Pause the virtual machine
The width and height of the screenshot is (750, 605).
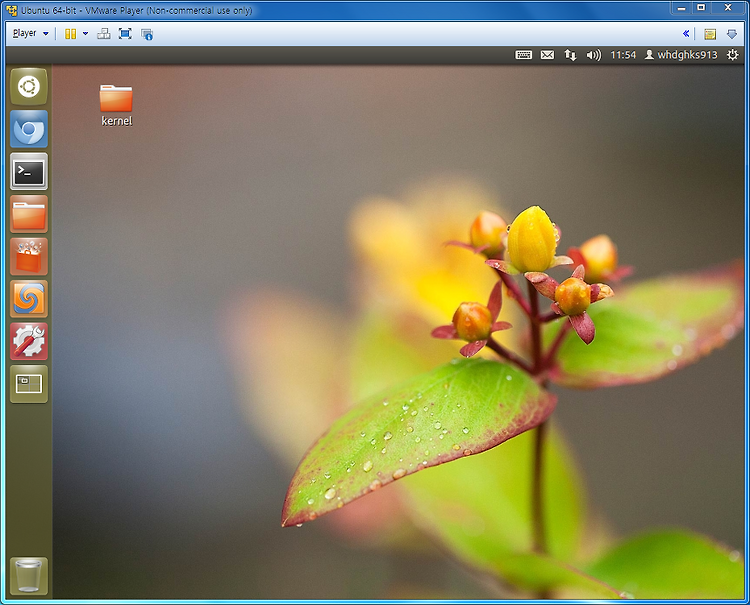71,33
